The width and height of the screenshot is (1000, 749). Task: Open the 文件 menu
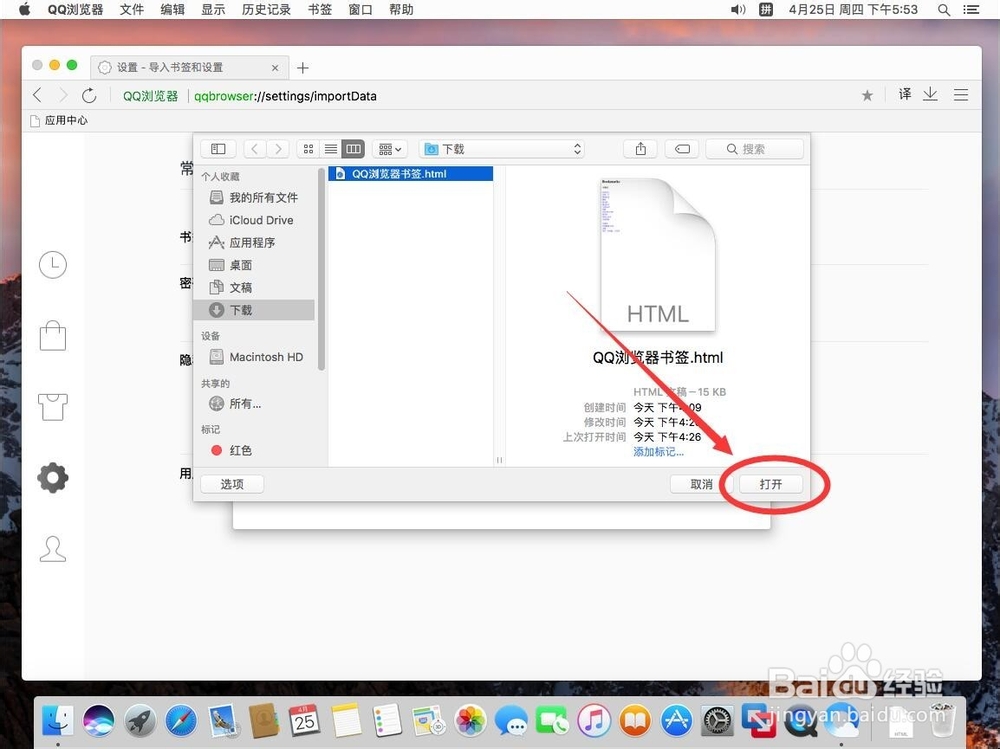(132, 10)
